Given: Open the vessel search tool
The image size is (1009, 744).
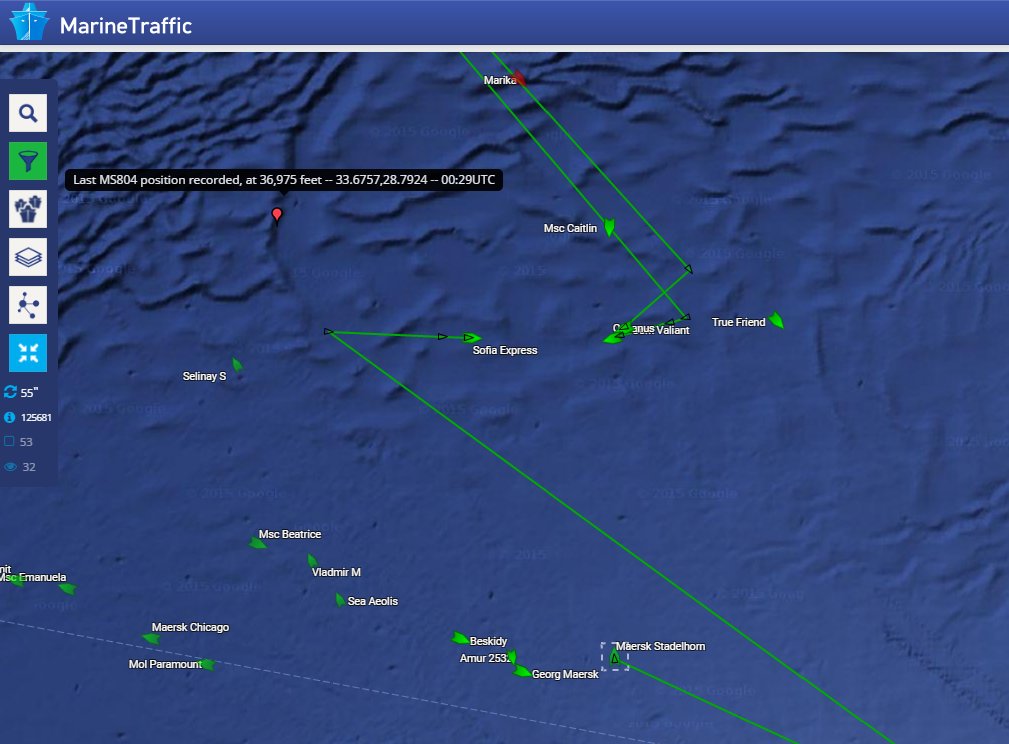Looking at the screenshot, I should point(28,113).
